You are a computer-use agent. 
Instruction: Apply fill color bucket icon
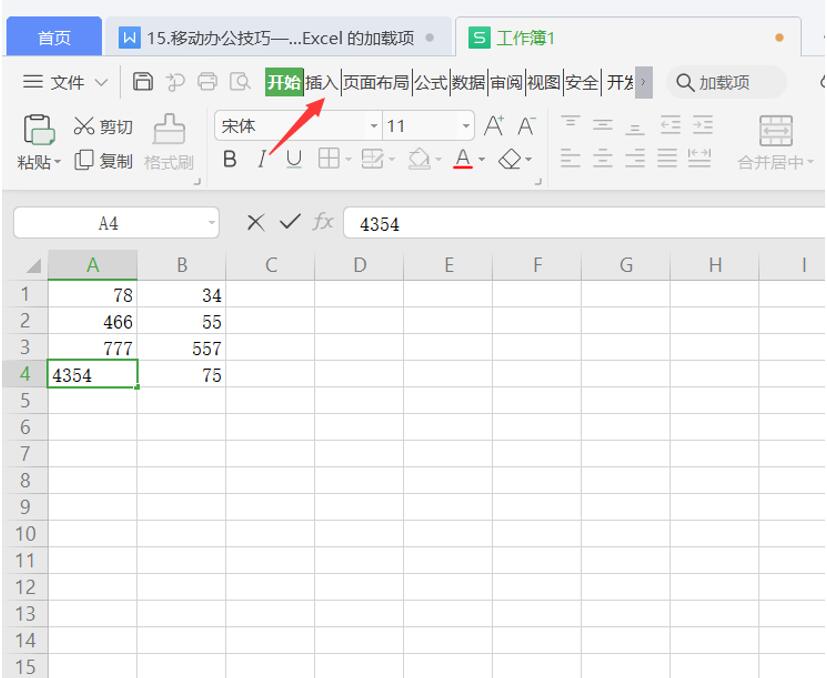[419, 159]
